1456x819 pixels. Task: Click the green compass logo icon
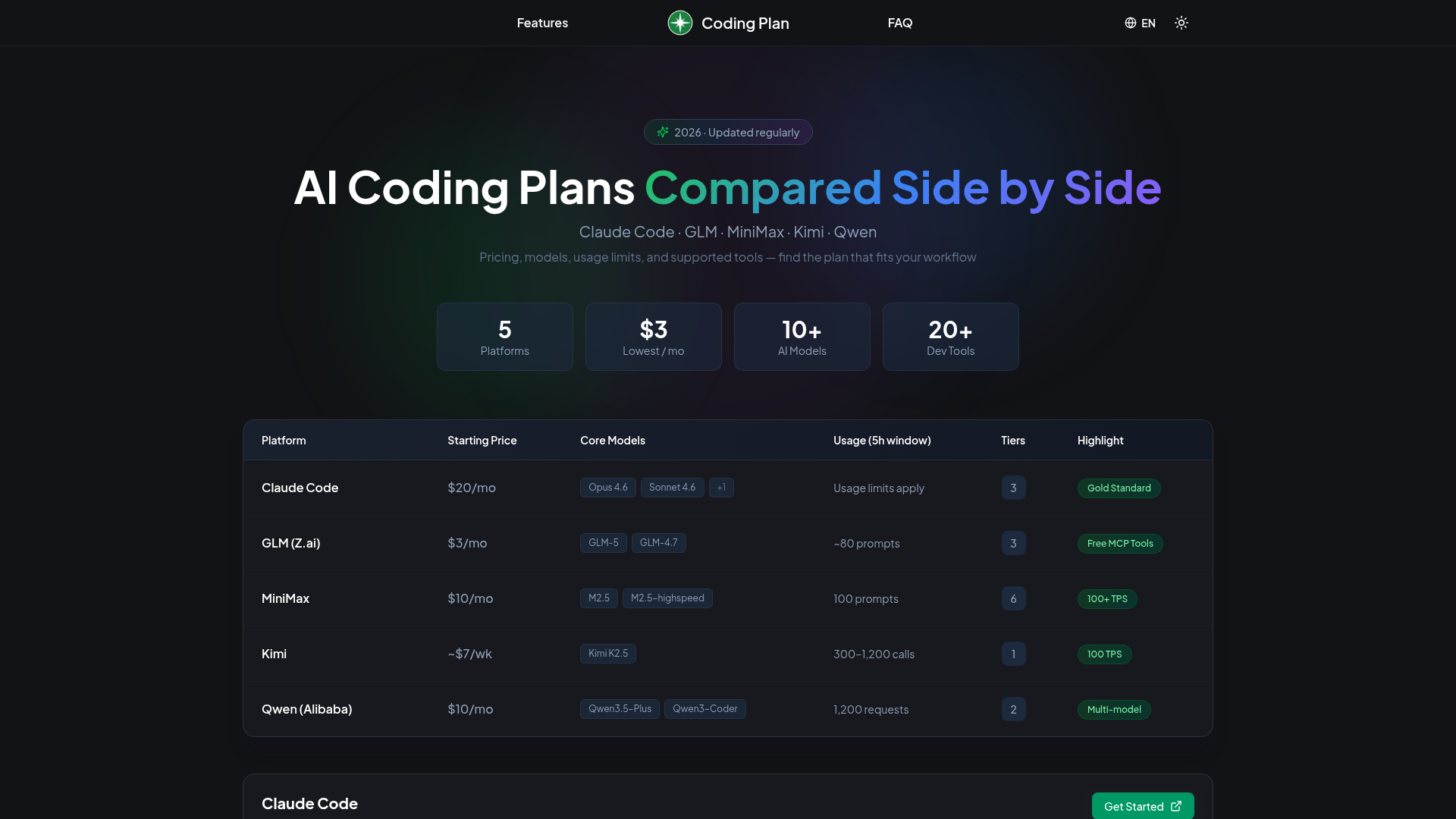click(x=679, y=23)
